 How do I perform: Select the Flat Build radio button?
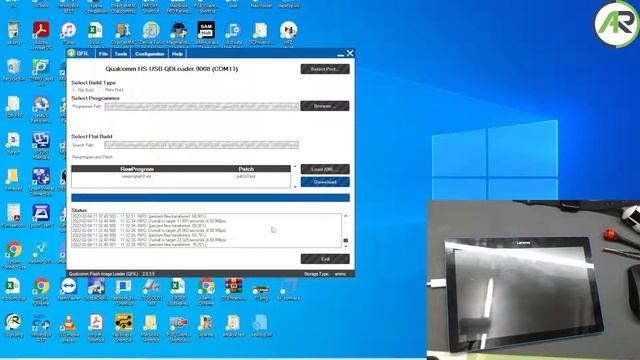pos(74,90)
